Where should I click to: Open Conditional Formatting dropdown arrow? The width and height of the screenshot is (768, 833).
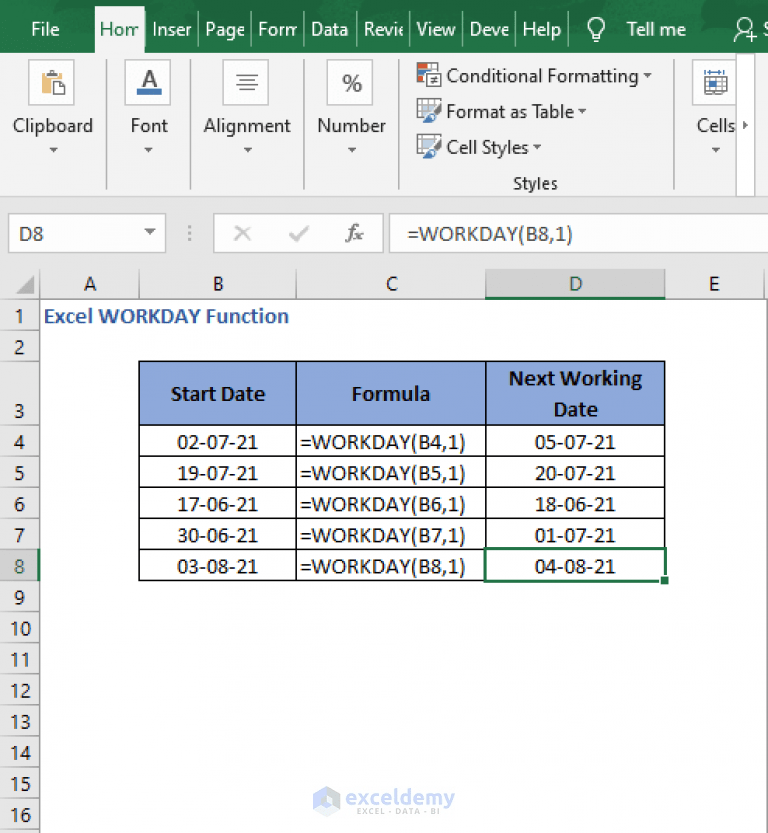tap(647, 75)
